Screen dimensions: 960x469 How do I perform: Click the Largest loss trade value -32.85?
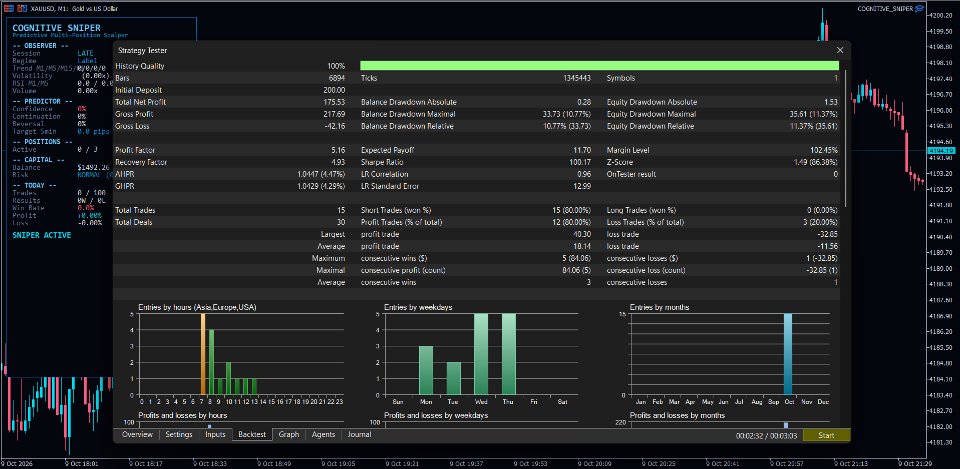point(828,234)
